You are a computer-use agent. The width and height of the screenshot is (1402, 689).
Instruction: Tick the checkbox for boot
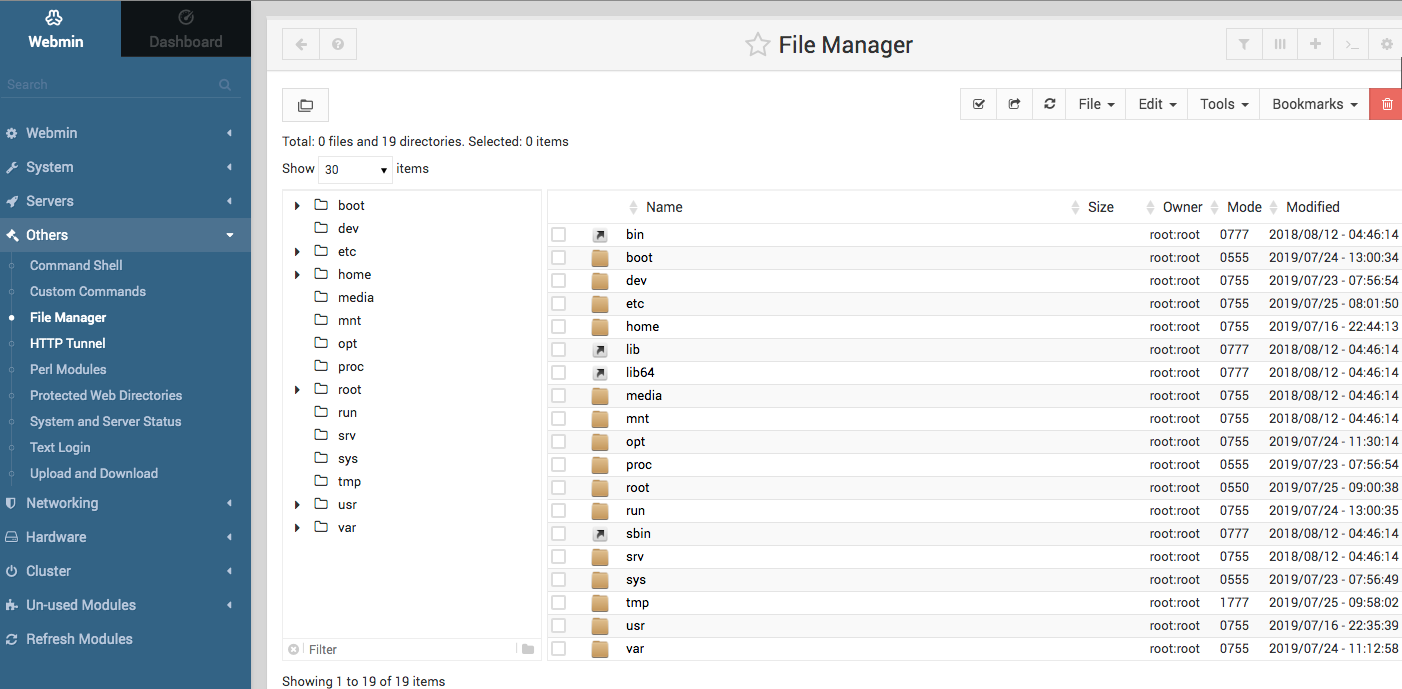click(x=559, y=258)
